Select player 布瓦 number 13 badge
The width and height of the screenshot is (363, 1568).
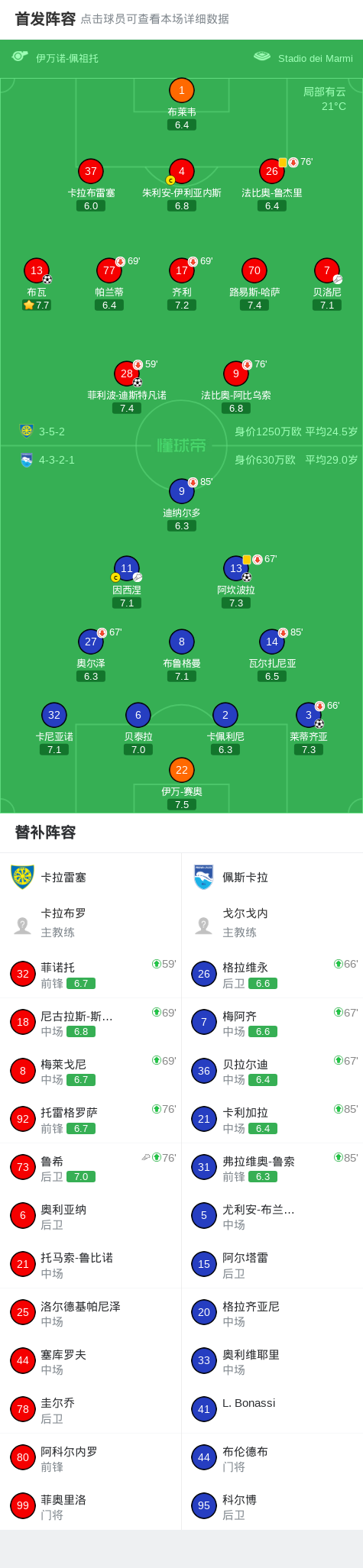point(36,270)
